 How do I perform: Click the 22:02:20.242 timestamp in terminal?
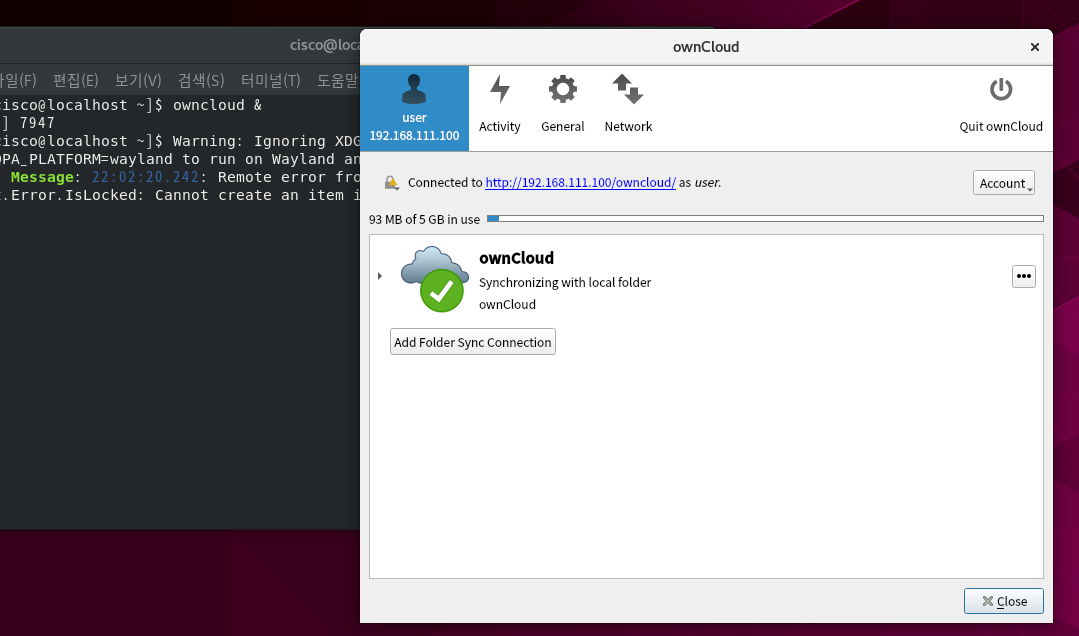click(145, 178)
